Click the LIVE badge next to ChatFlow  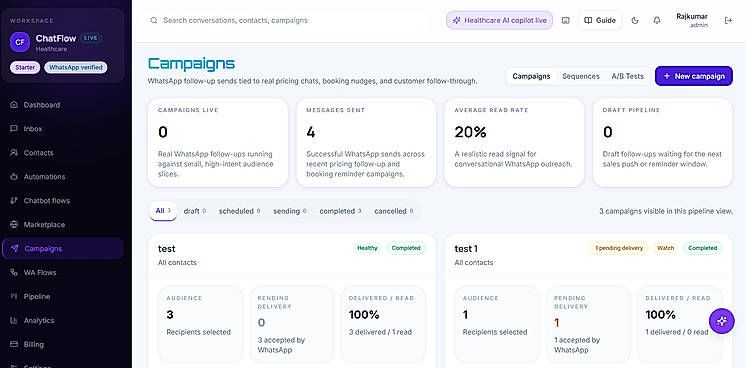90,38
